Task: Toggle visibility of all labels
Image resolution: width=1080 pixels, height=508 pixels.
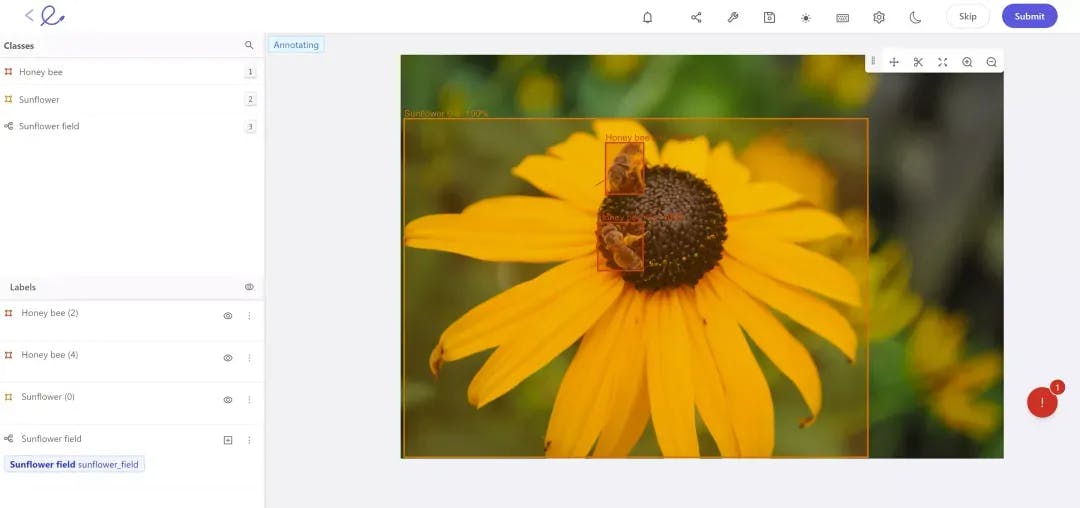Action: point(249,287)
